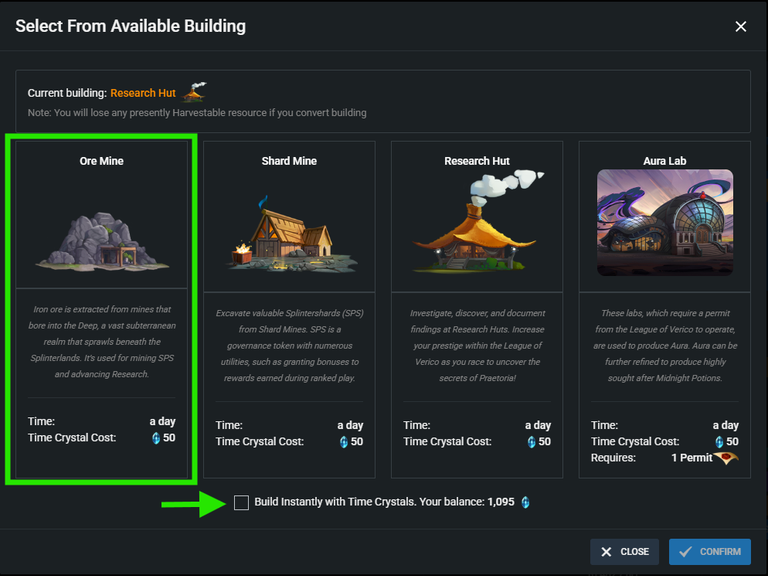This screenshot has height=576, width=768.
Task: Select the Research Hut card image
Action: [x=478, y=220]
